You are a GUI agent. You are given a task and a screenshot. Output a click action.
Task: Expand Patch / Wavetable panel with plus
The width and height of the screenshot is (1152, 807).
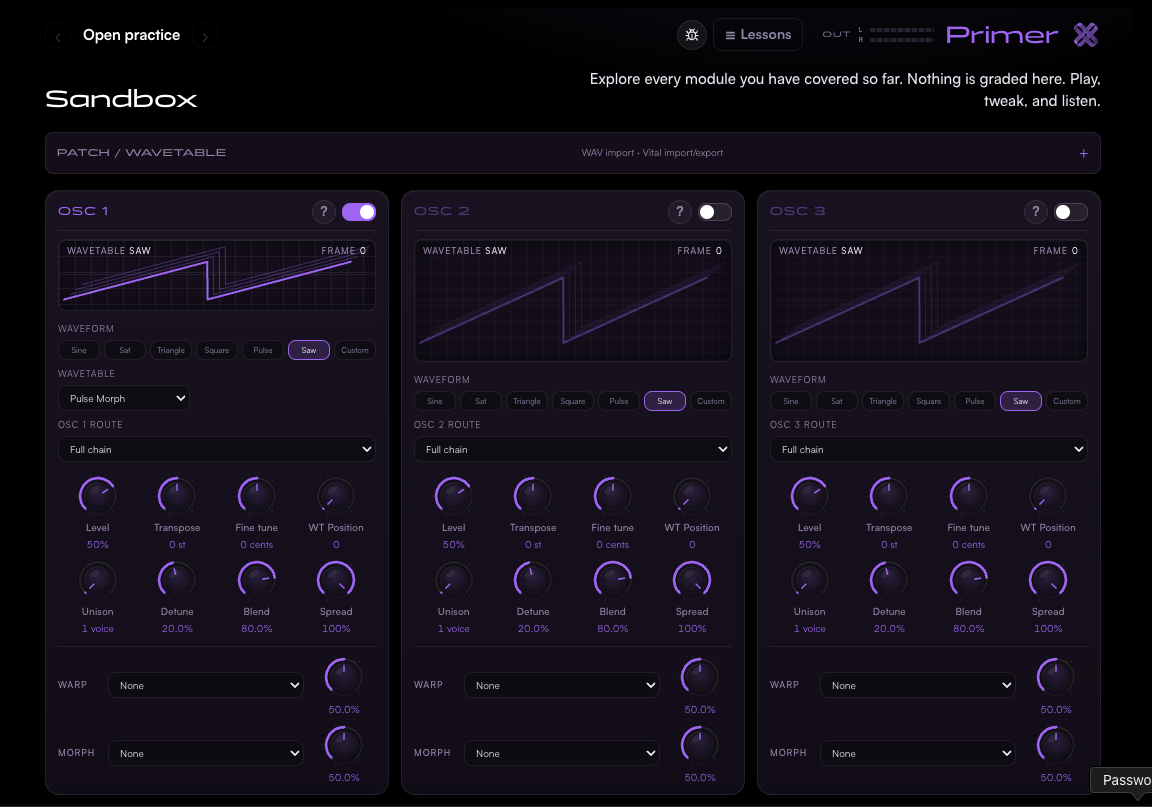[x=1083, y=153]
